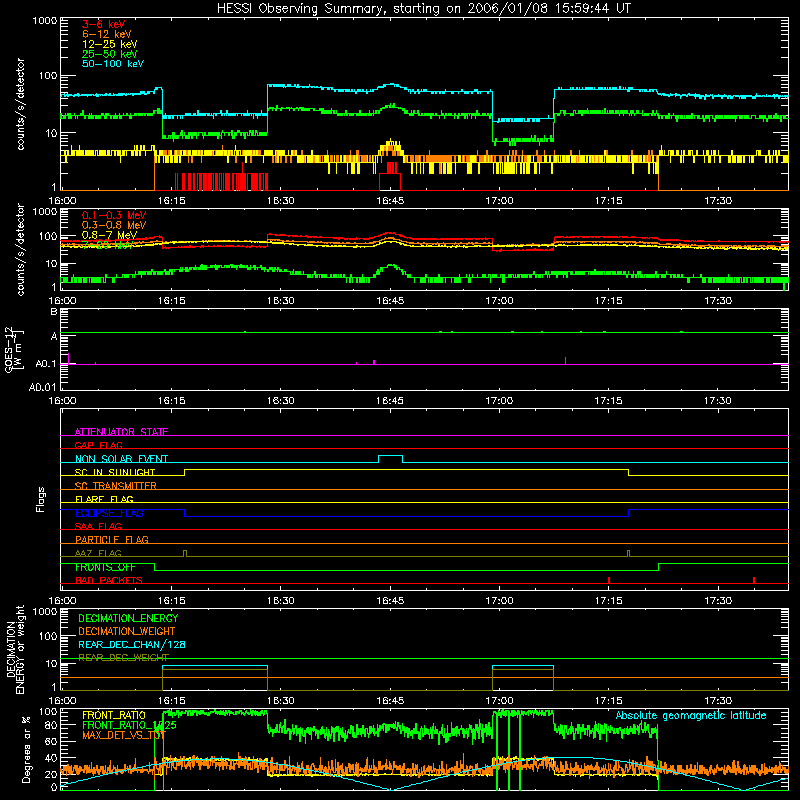Click the Degrees or % axis label
This screenshot has width=800, height=800.
(26, 749)
